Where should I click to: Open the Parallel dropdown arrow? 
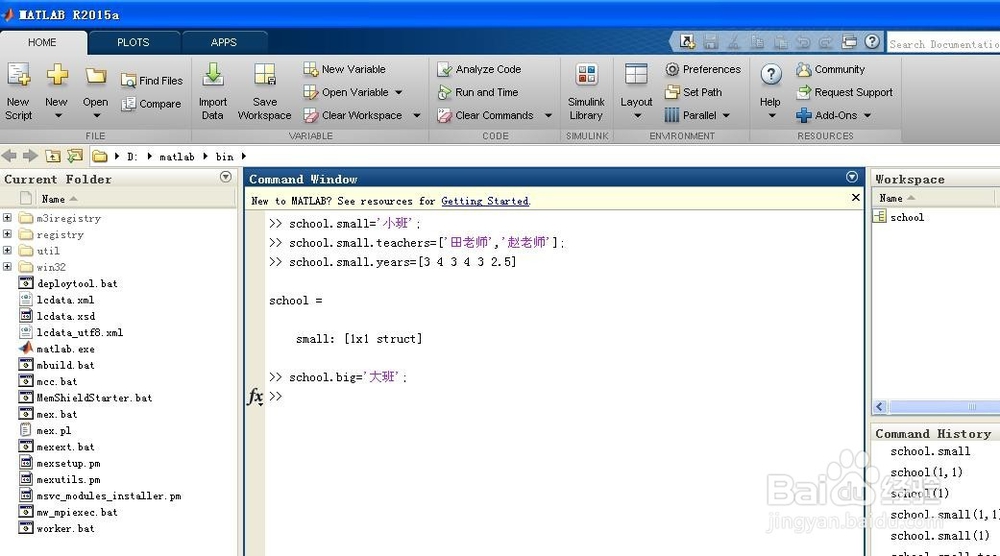pos(726,115)
